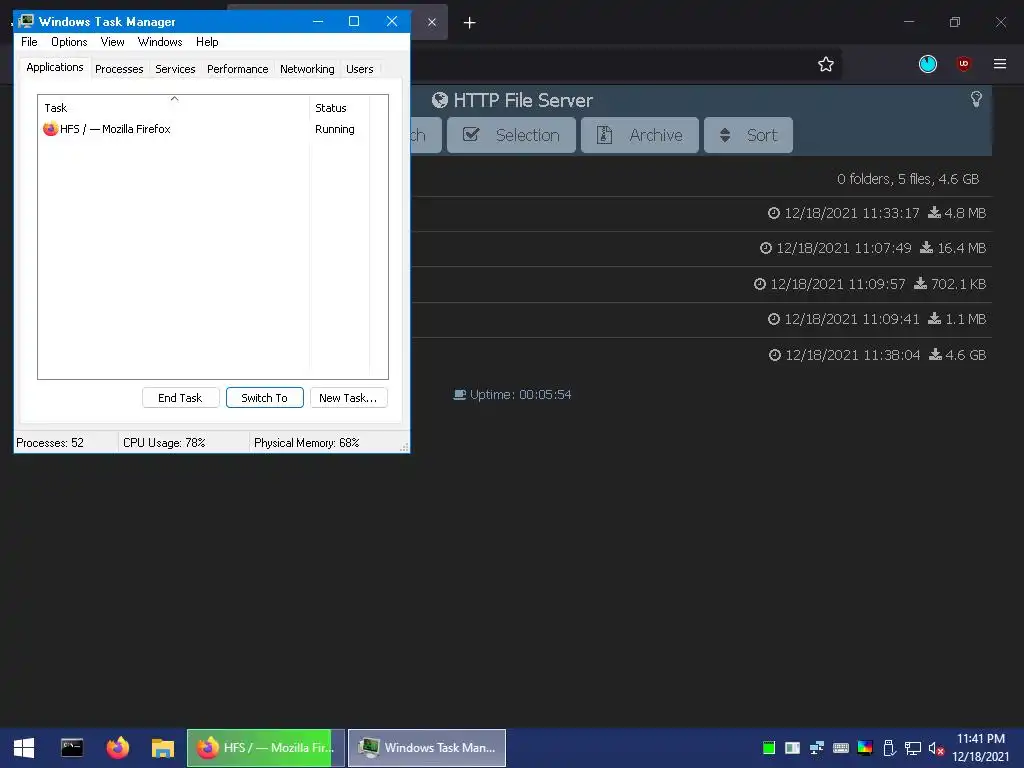
Task: Switch to the Processes tab
Action: (x=119, y=69)
